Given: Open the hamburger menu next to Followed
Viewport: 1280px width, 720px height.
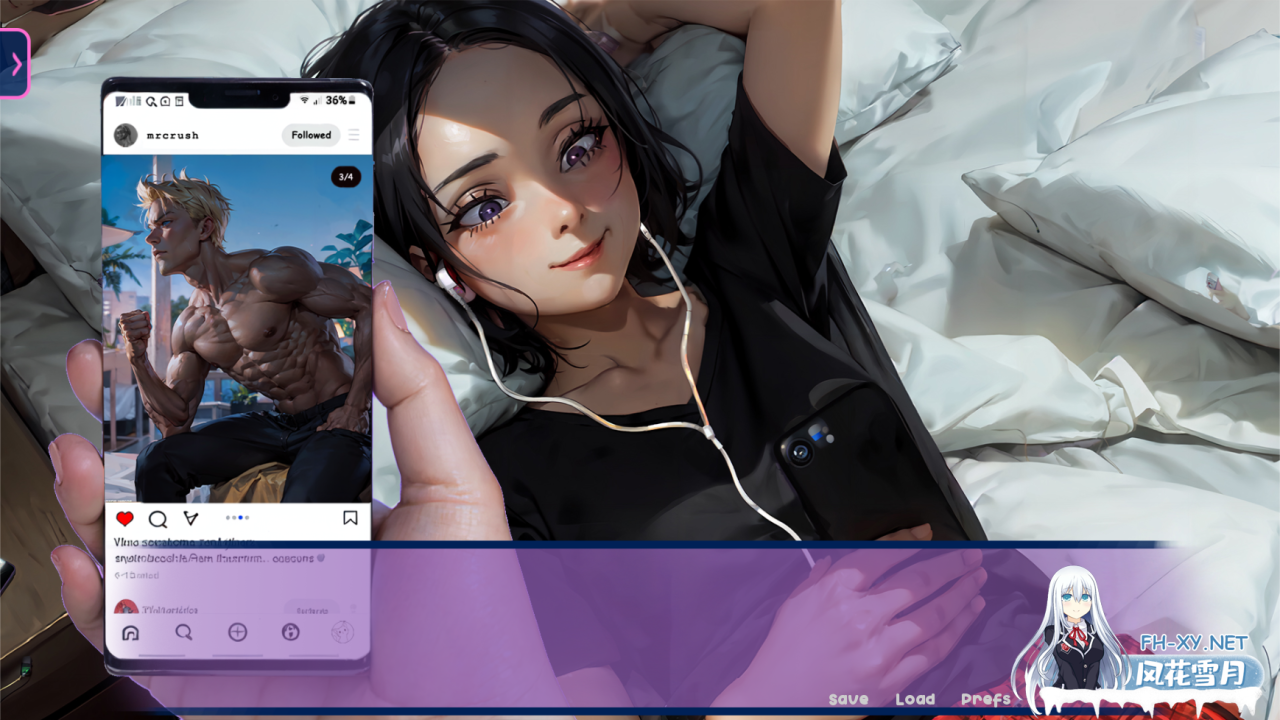Looking at the screenshot, I should (354, 135).
